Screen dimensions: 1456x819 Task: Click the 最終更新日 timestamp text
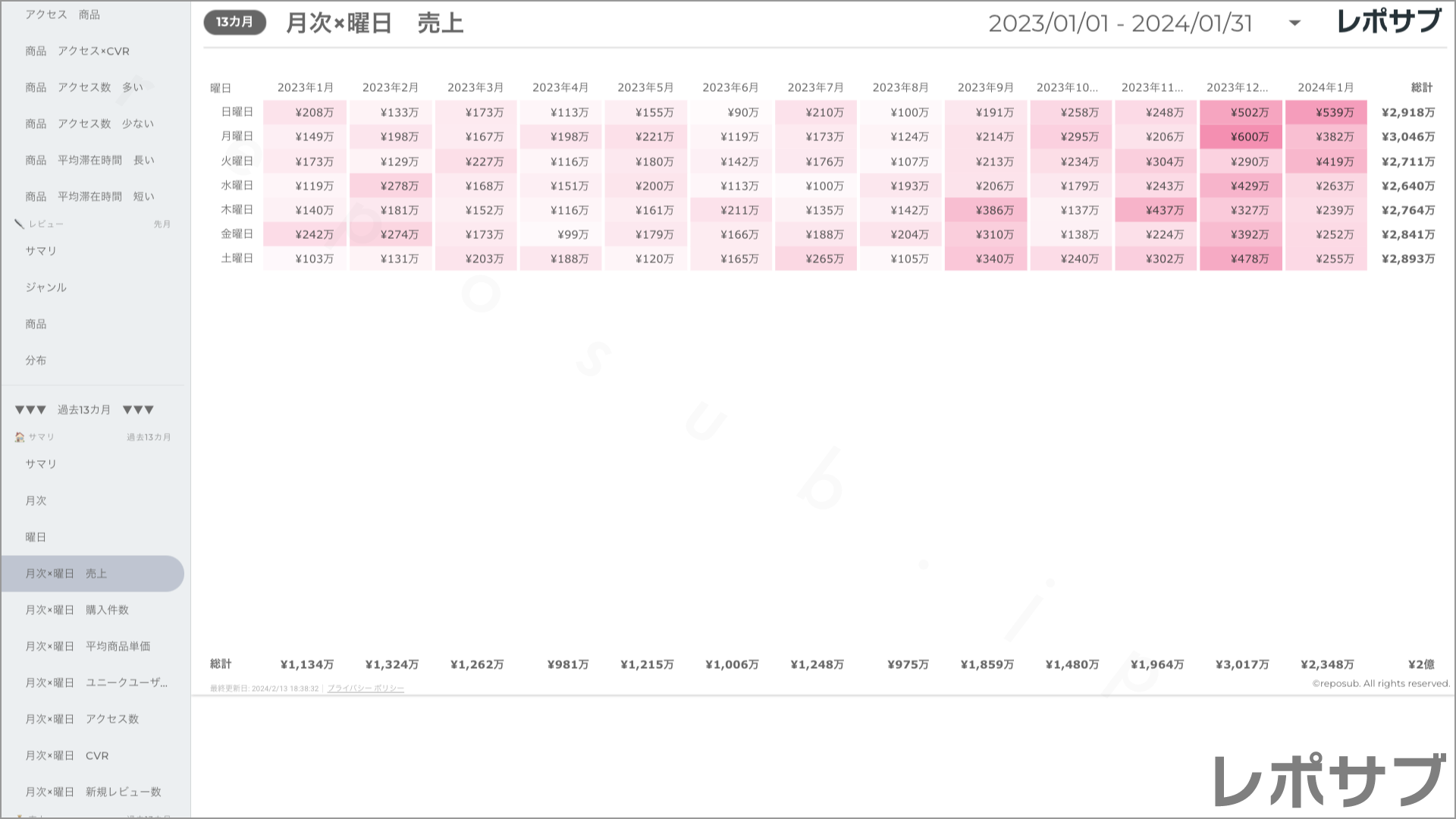point(265,689)
